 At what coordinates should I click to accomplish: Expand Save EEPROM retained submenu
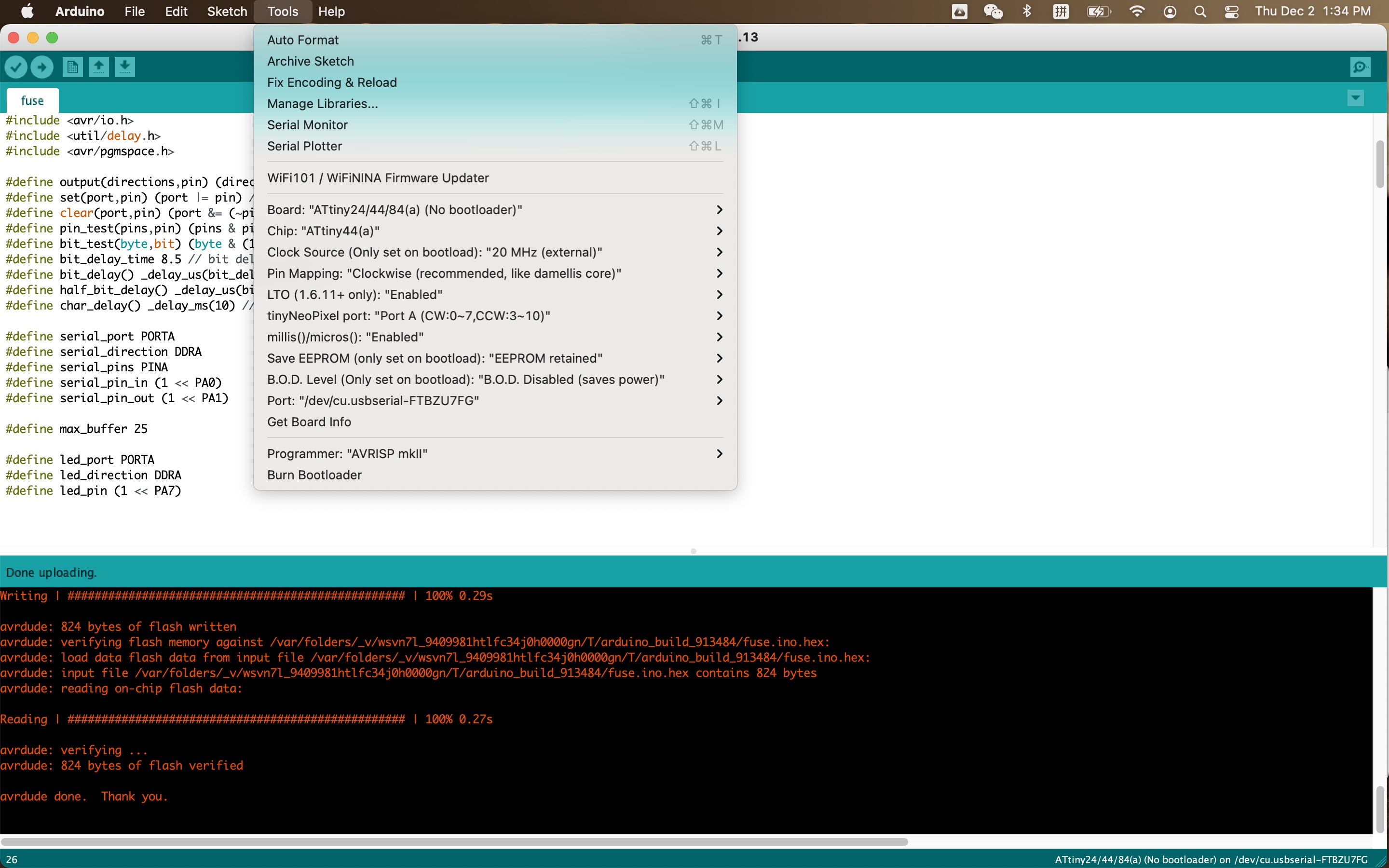pos(495,358)
